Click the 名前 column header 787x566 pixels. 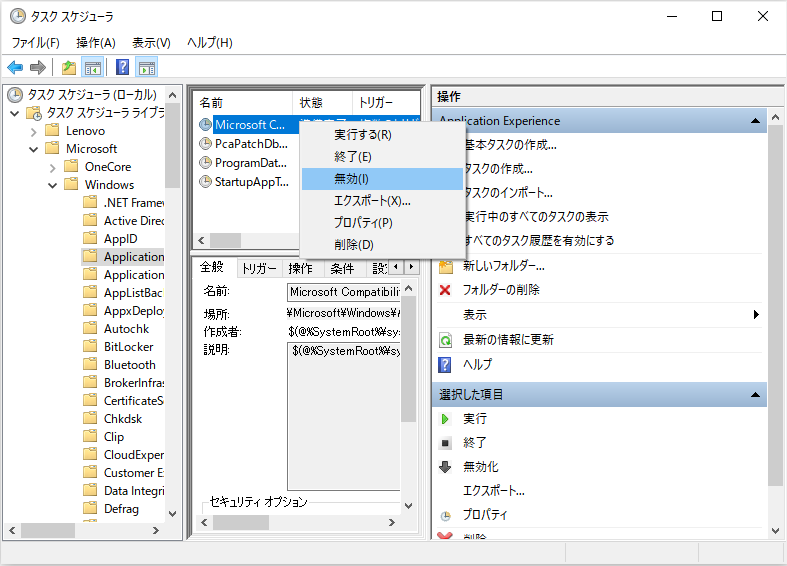tap(243, 103)
